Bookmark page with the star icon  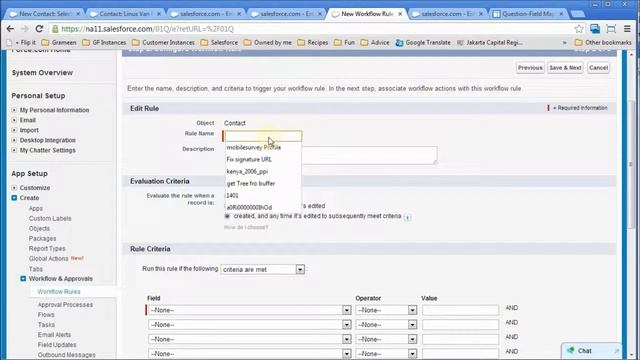coord(579,29)
